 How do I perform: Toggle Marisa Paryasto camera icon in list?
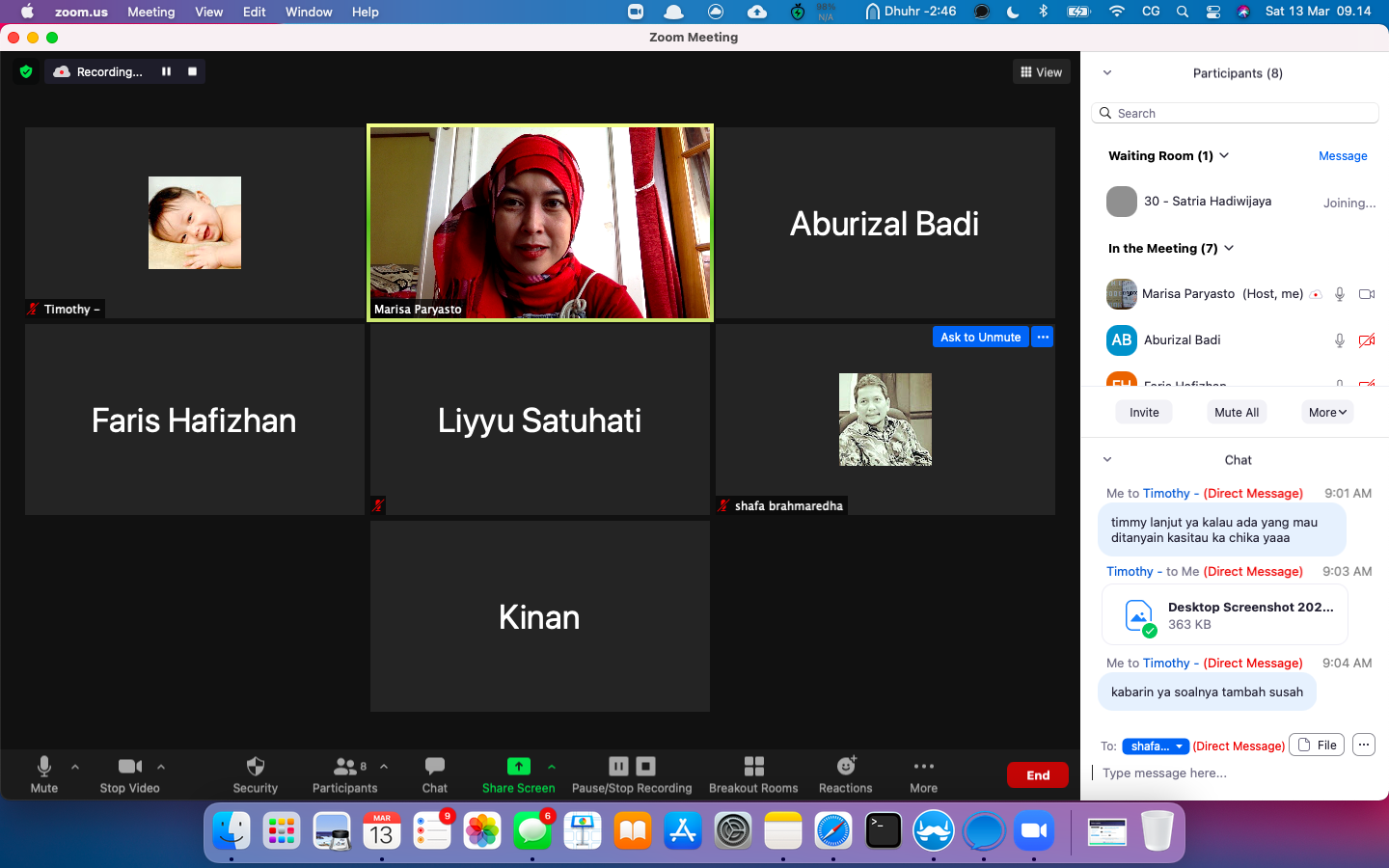pyautogui.click(x=1367, y=294)
